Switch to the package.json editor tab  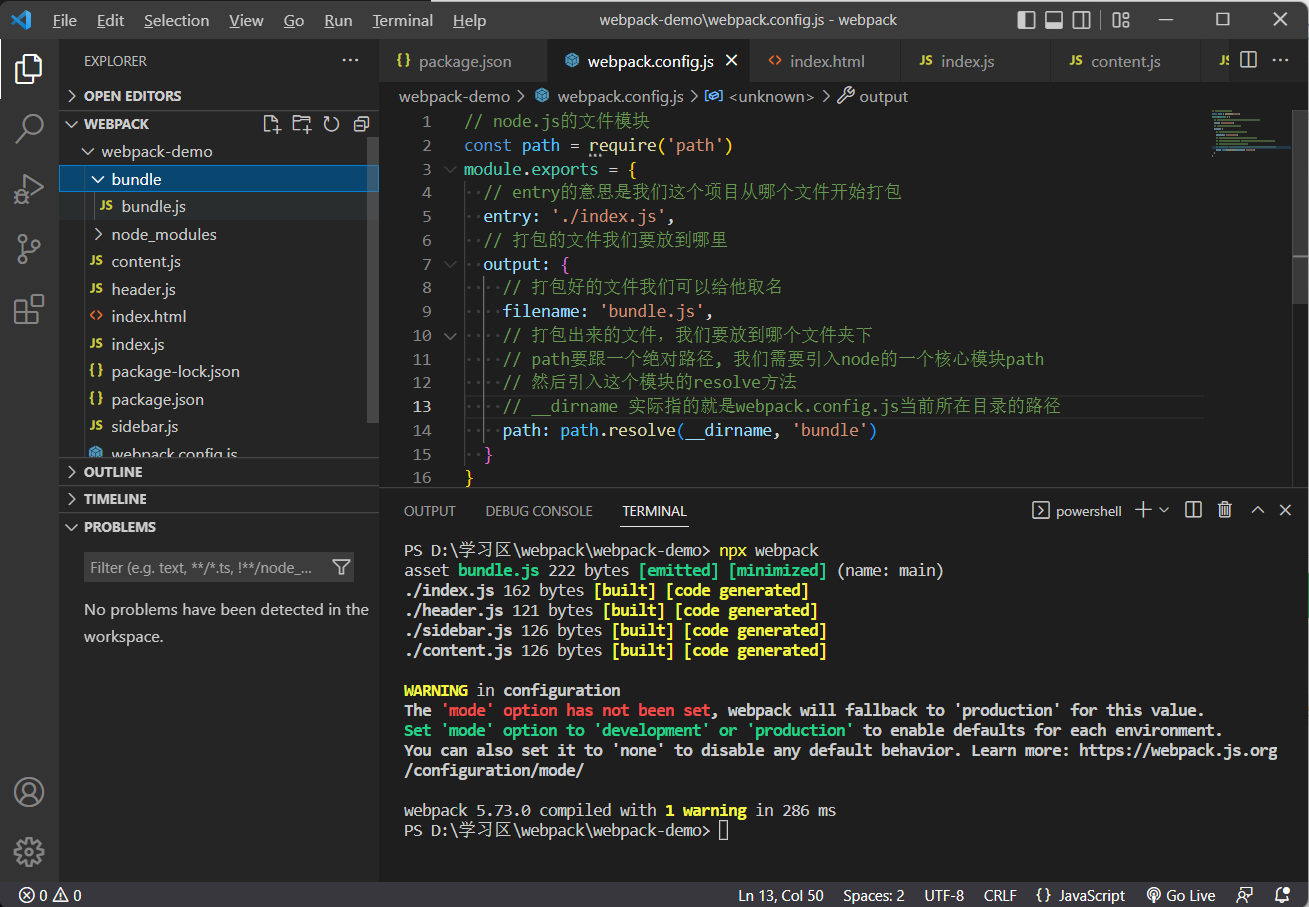coord(464,61)
